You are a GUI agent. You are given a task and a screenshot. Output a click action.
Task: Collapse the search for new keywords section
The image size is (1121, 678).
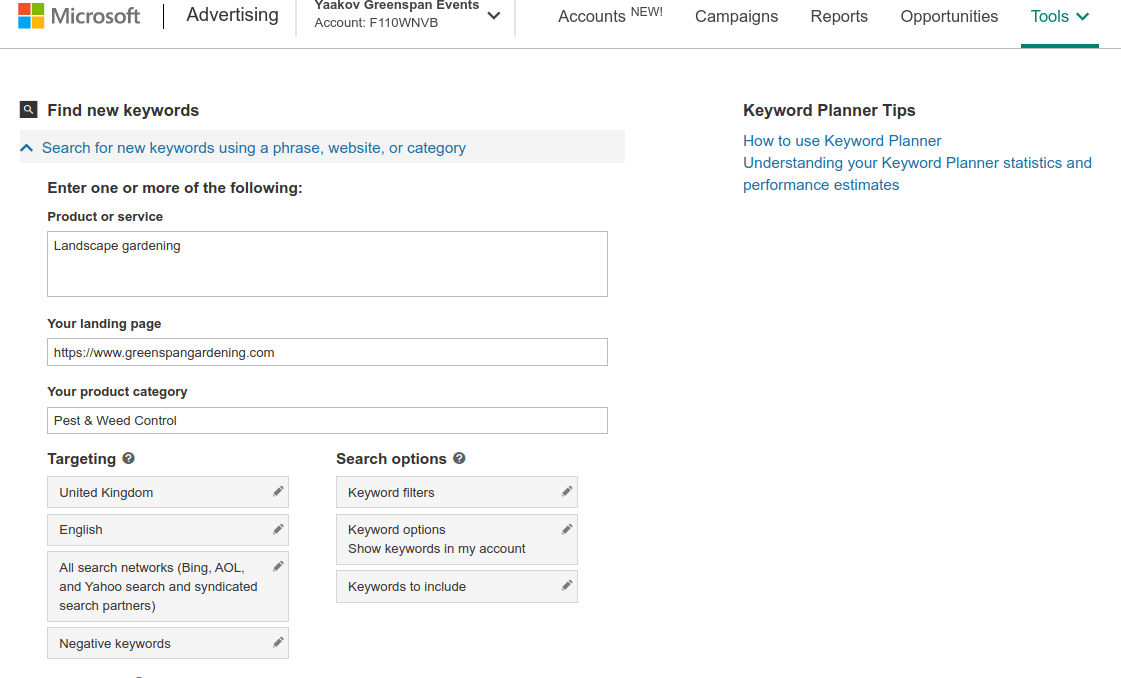click(x=27, y=148)
